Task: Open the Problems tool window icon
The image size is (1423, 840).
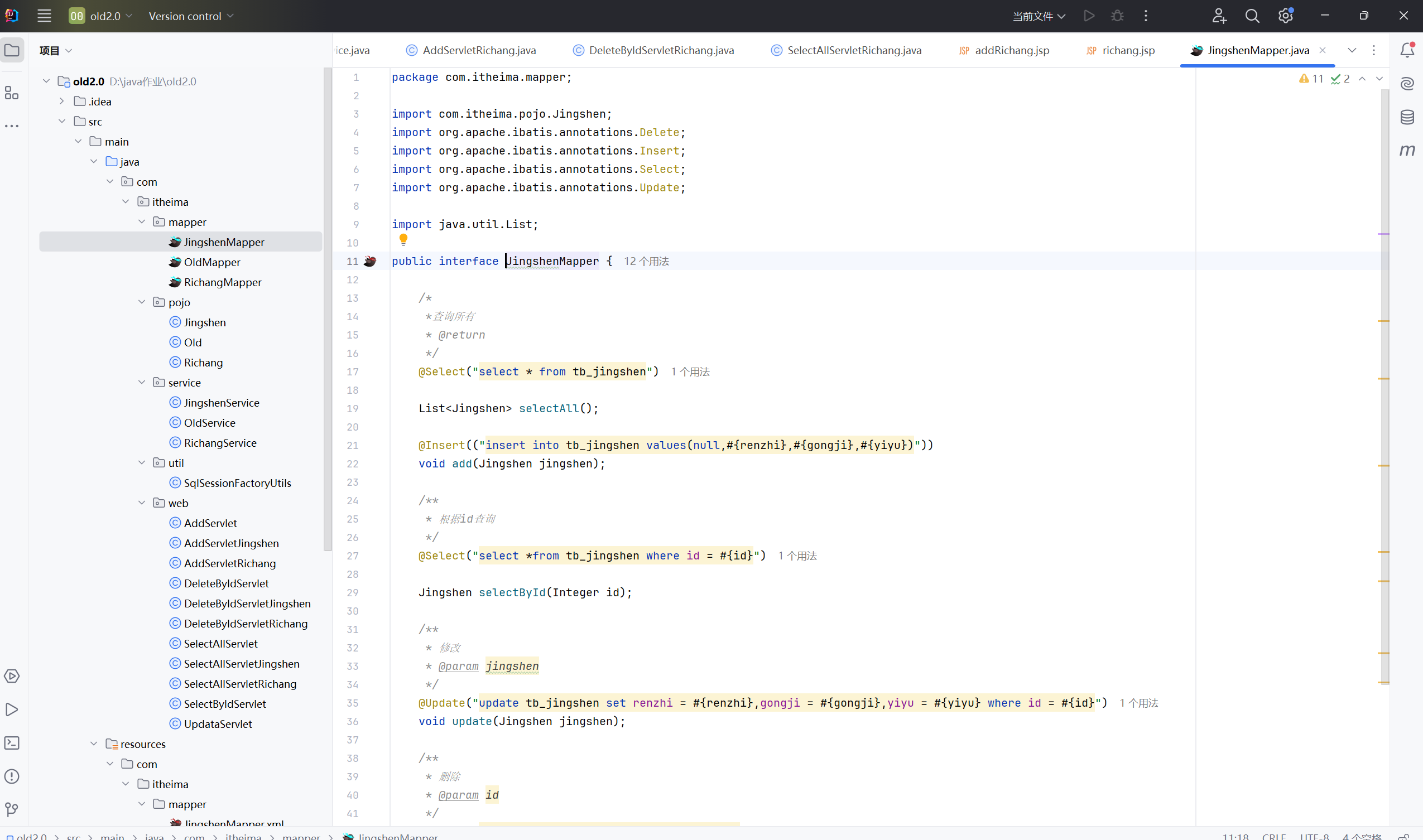Action: [12, 776]
